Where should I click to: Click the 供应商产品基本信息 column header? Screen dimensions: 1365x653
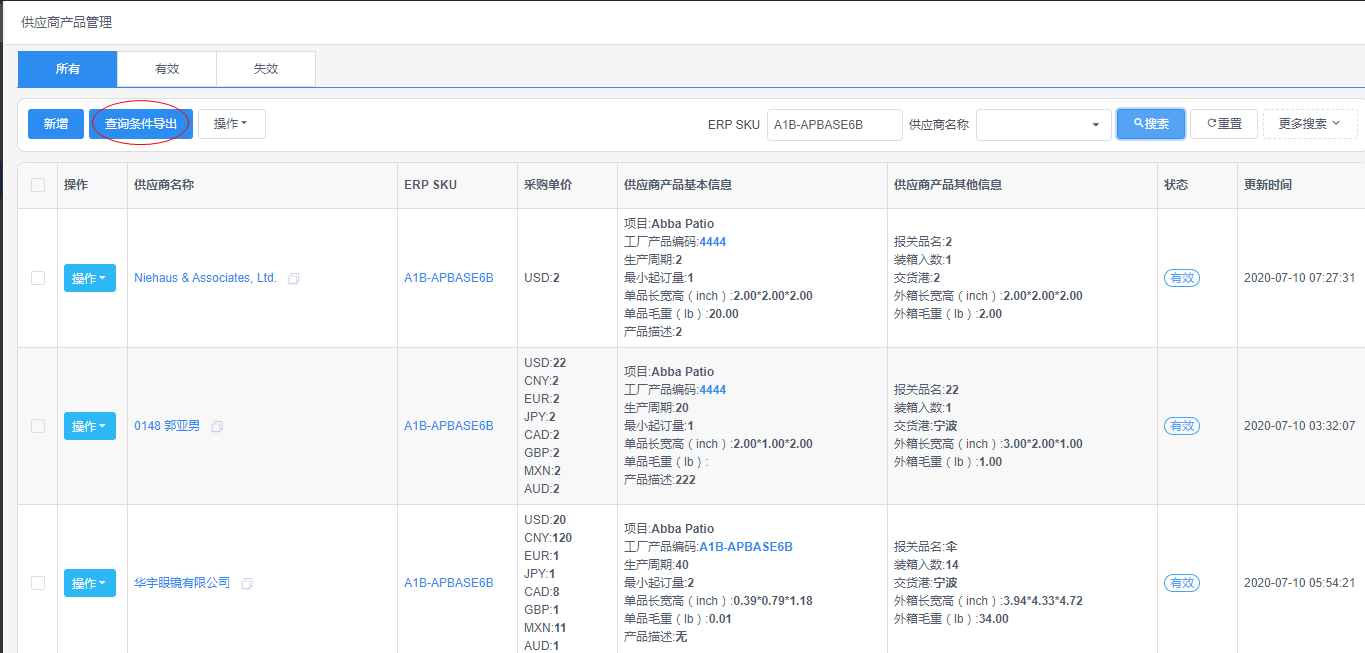pyautogui.click(x=678, y=185)
